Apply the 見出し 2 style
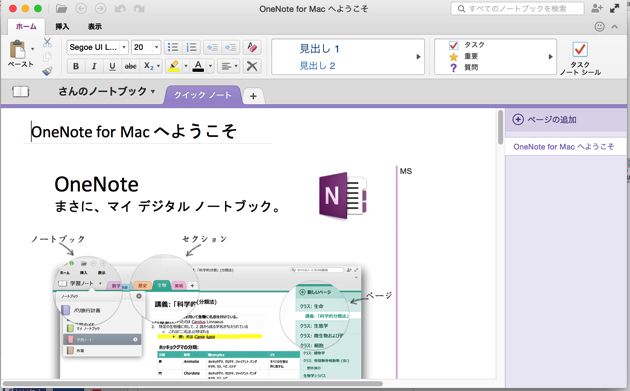Image resolution: width=630 pixels, height=391 pixels. [x=317, y=66]
